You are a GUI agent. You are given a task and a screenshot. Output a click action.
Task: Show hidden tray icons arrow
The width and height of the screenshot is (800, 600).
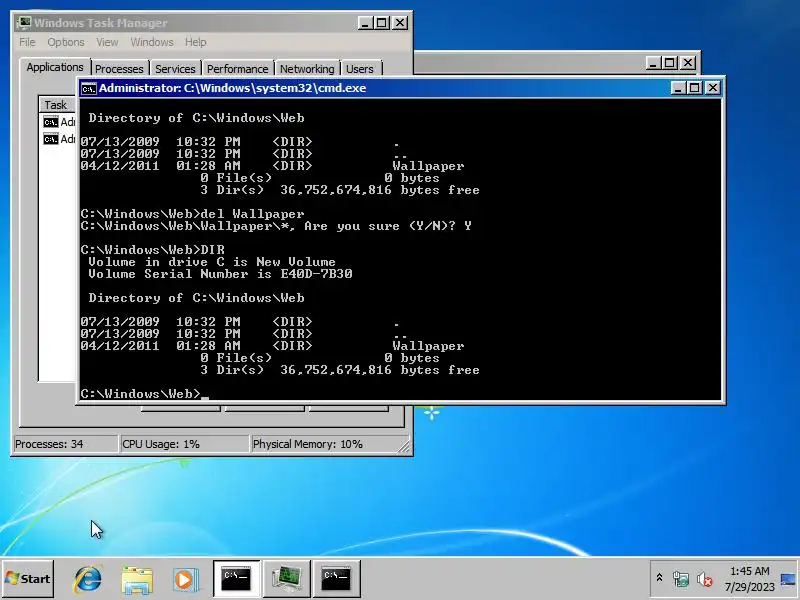pos(659,578)
